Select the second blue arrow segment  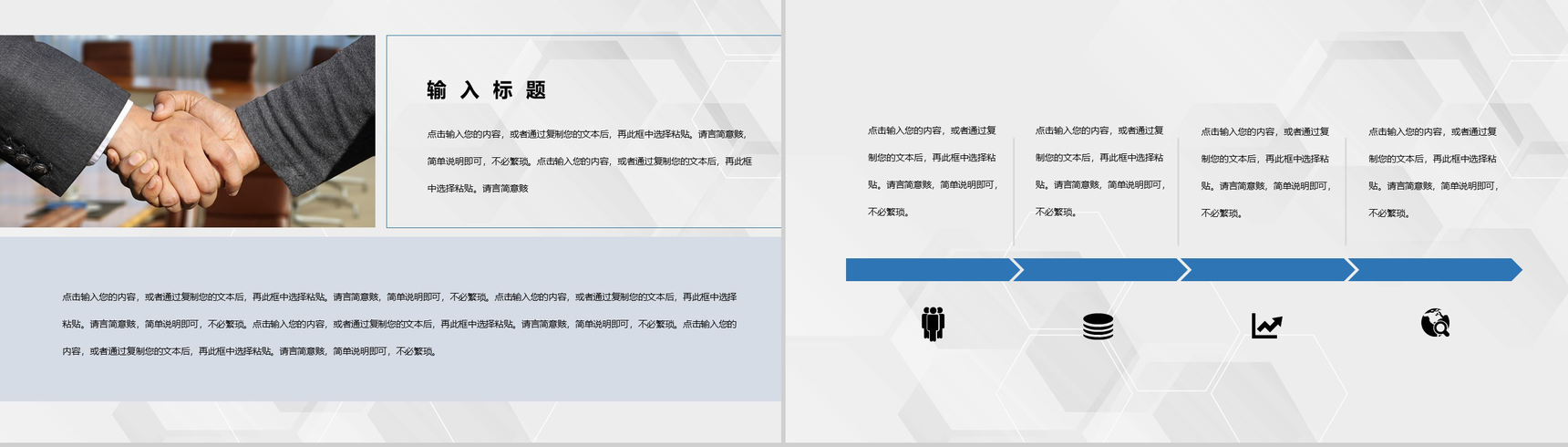coord(1100,270)
